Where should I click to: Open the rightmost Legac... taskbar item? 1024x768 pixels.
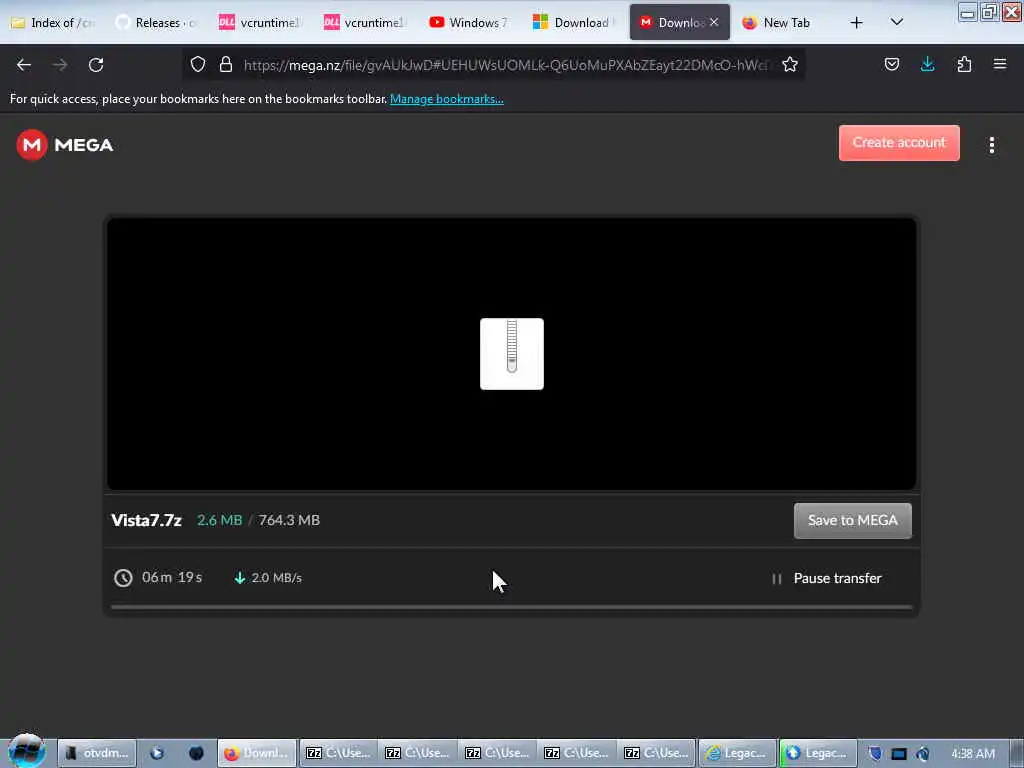818,753
